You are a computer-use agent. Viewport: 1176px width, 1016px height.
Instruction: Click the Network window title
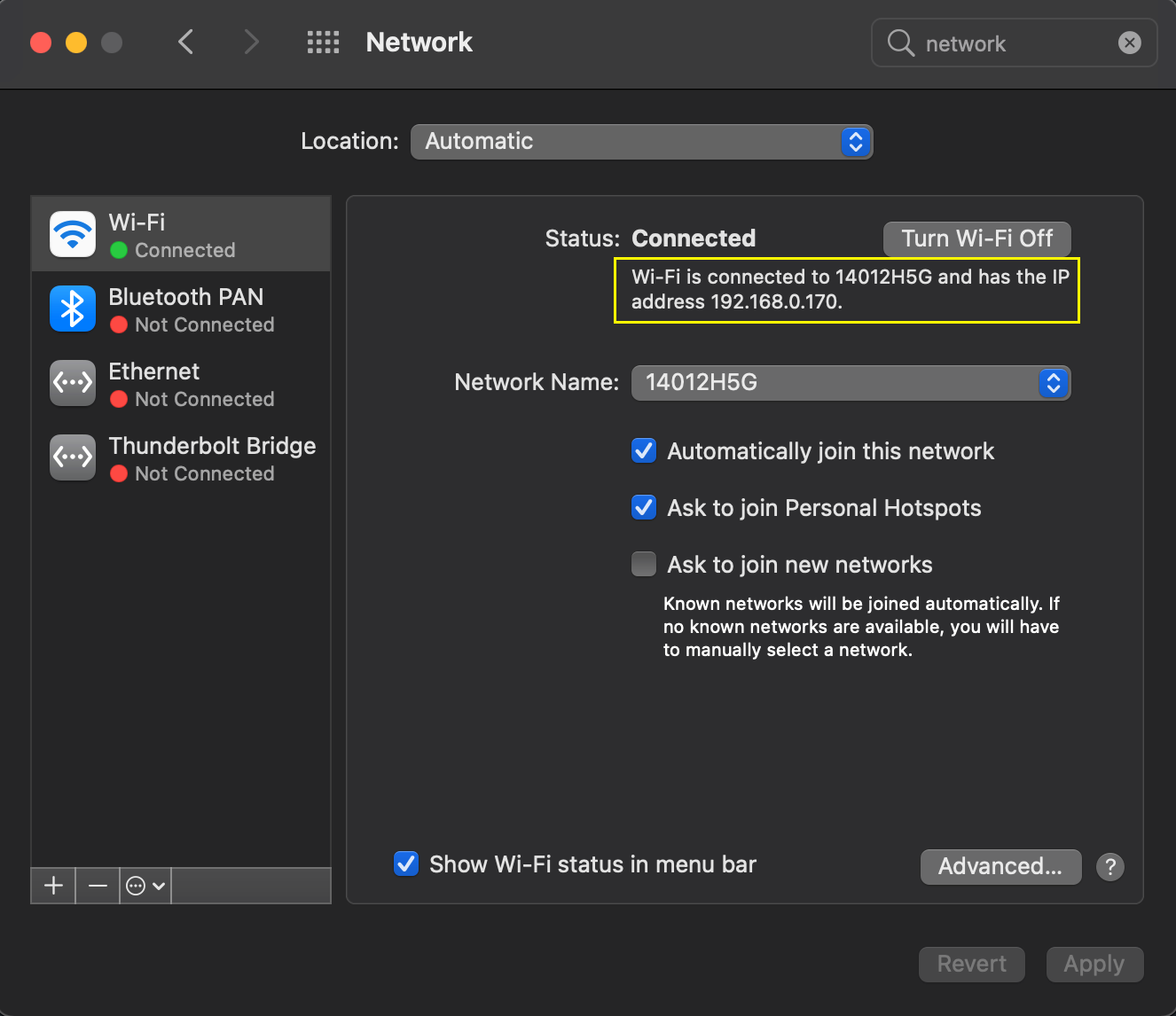[x=419, y=42]
